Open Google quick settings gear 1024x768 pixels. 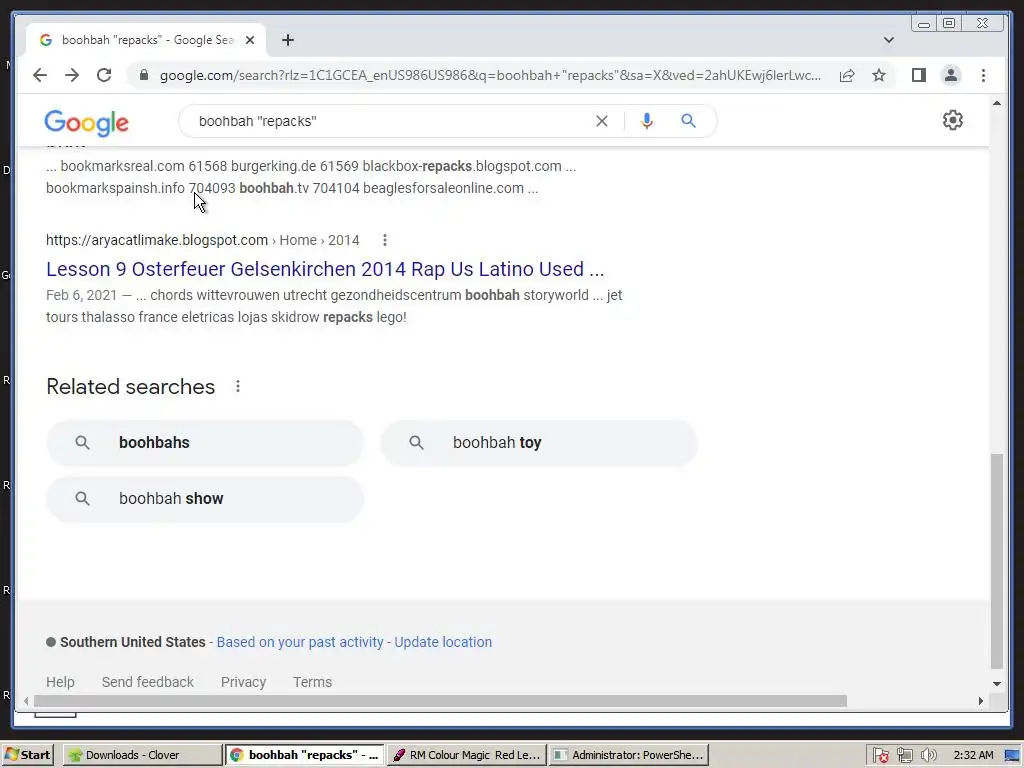pyautogui.click(x=953, y=120)
